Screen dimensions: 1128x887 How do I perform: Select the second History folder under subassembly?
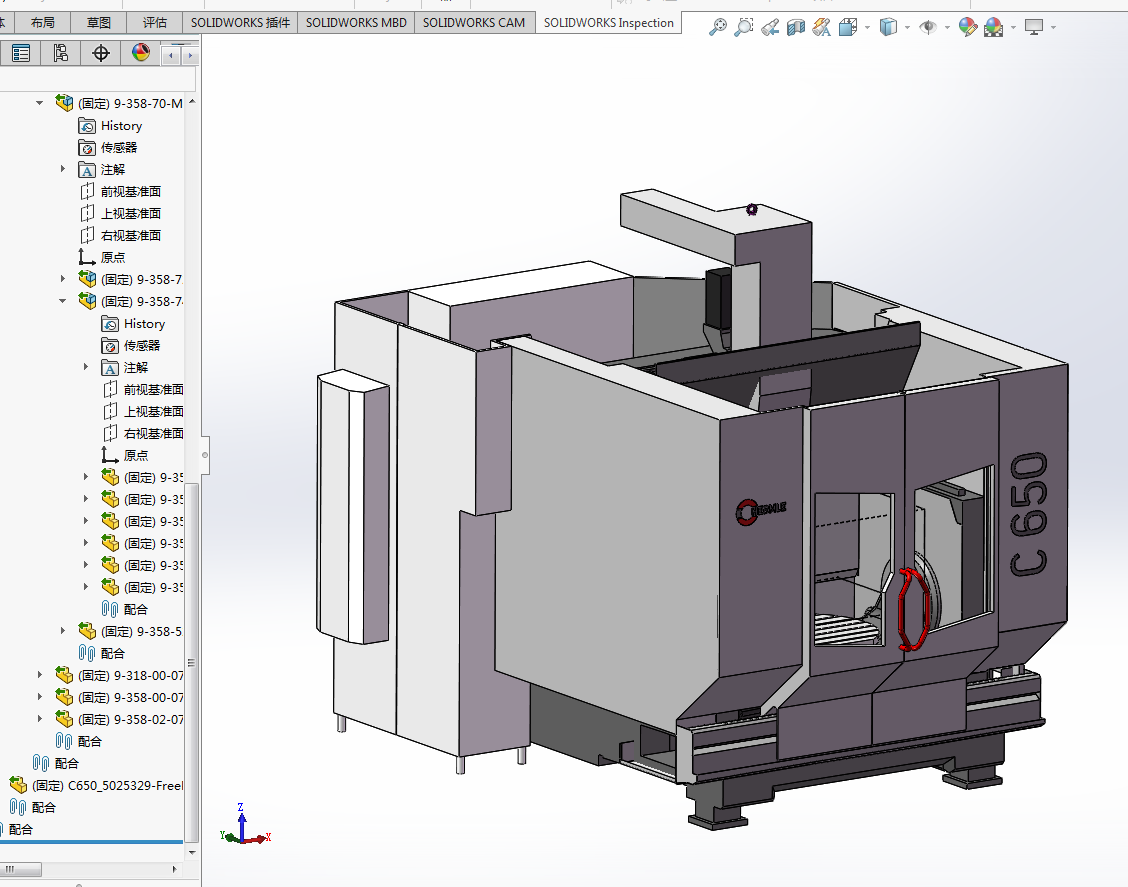tap(134, 324)
